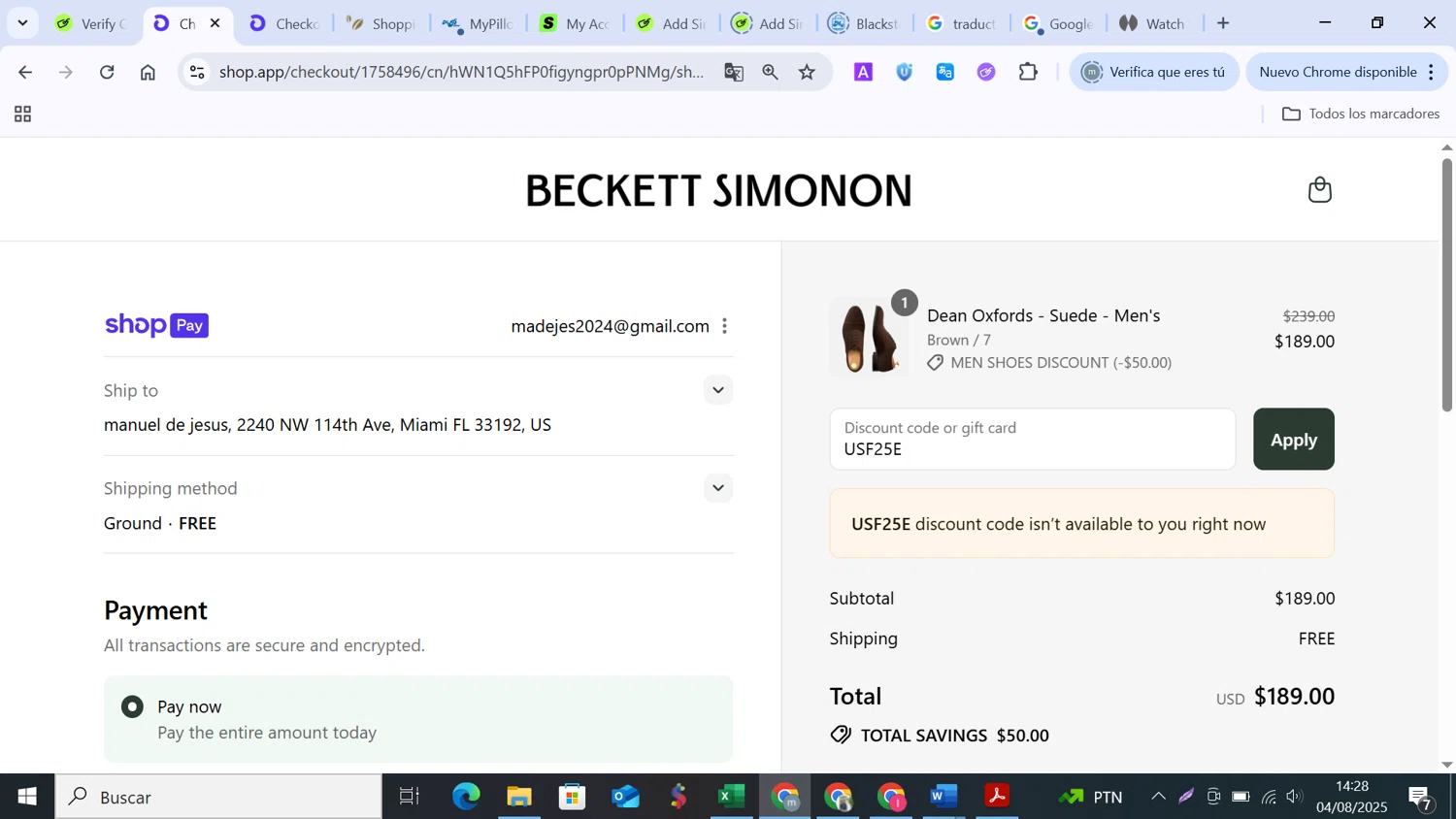Click the email madejes2024@gmail.com

610,326
